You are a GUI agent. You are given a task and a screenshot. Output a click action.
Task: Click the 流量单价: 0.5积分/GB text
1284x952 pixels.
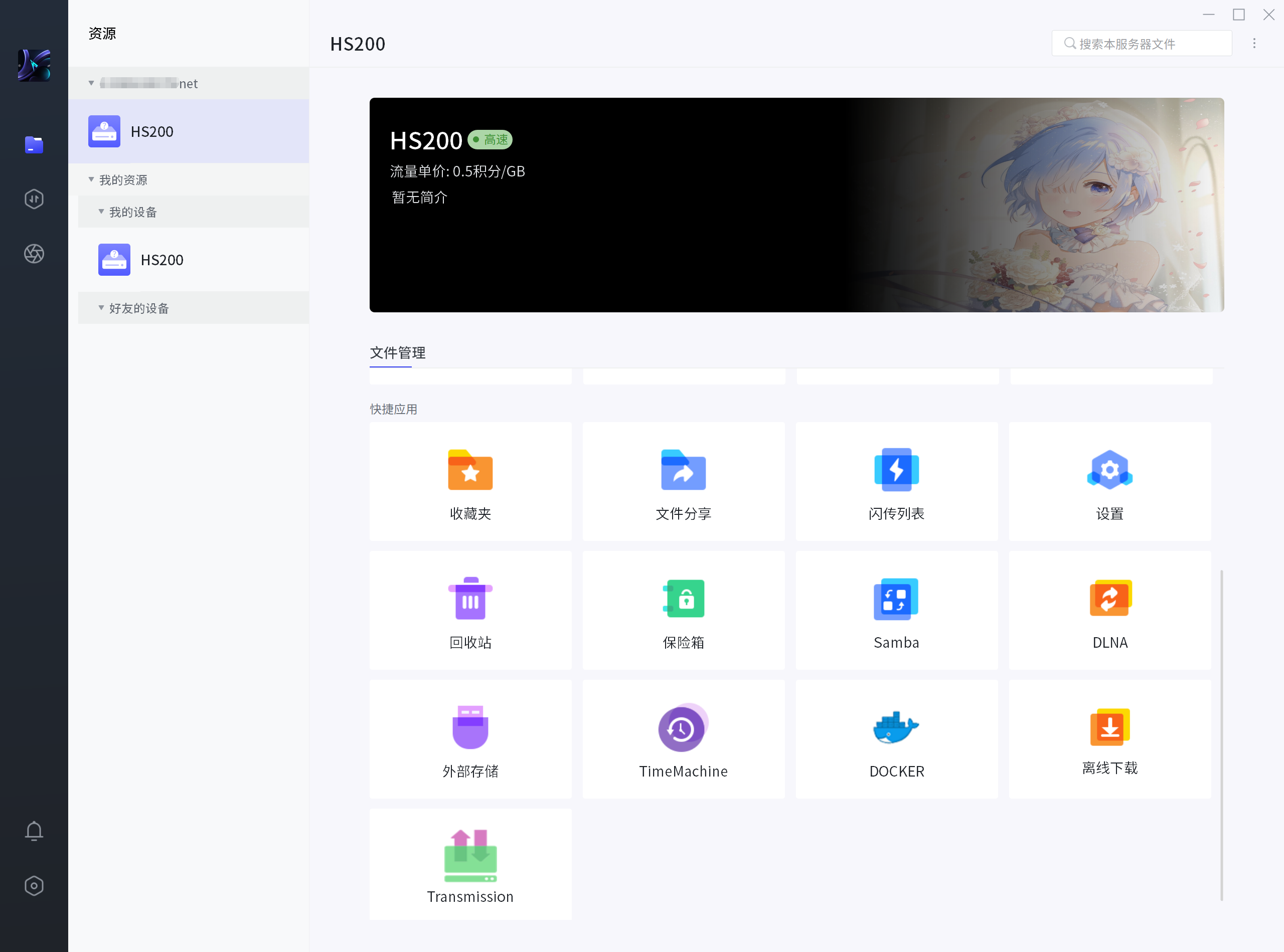[x=457, y=172]
